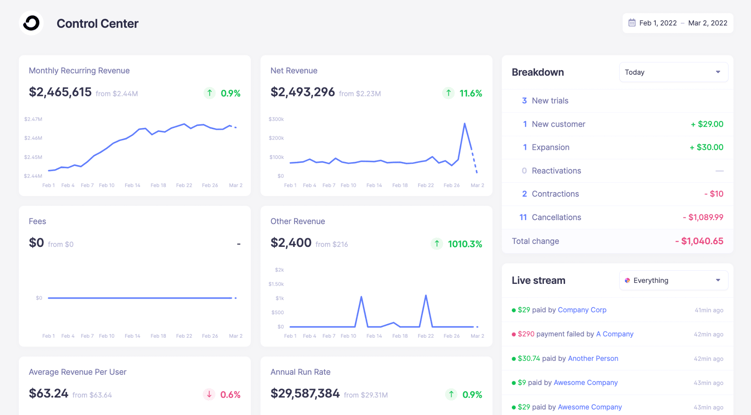Click the up arrow beside Annual Run Rate 0.9%
This screenshot has width=751, height=415.
(451, 394)
